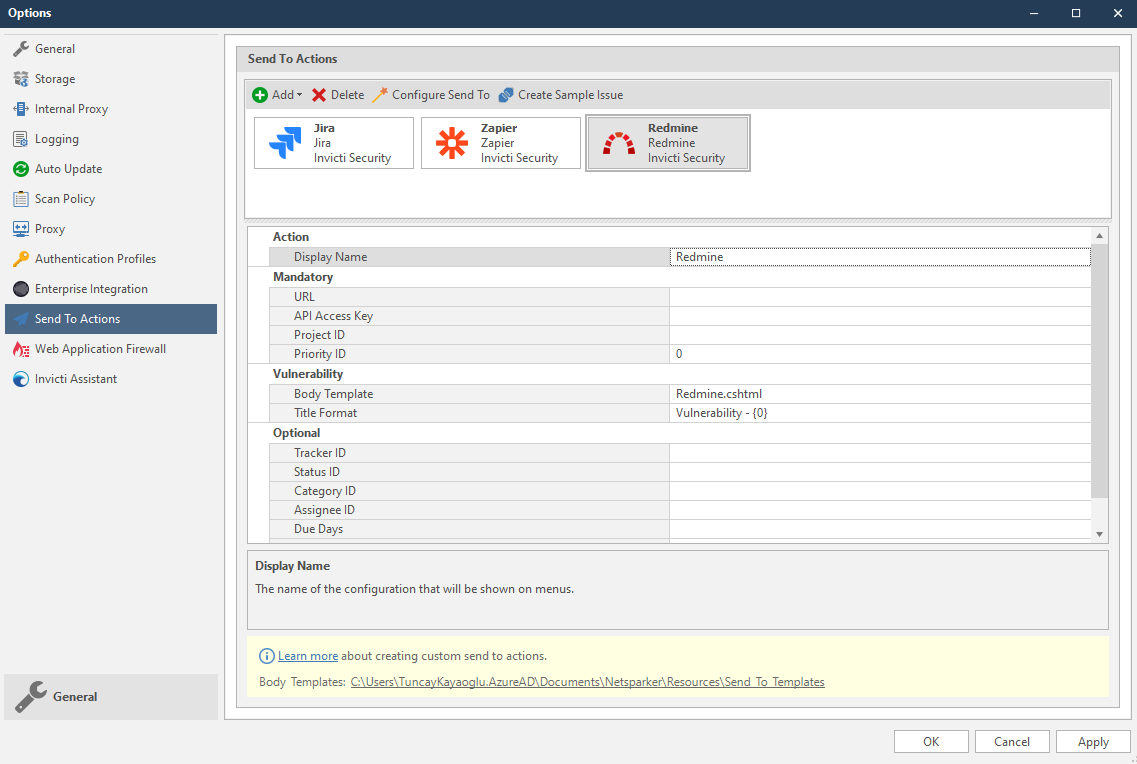Select the Zapier send to action

pyautogui.click(x=500, y=143)
